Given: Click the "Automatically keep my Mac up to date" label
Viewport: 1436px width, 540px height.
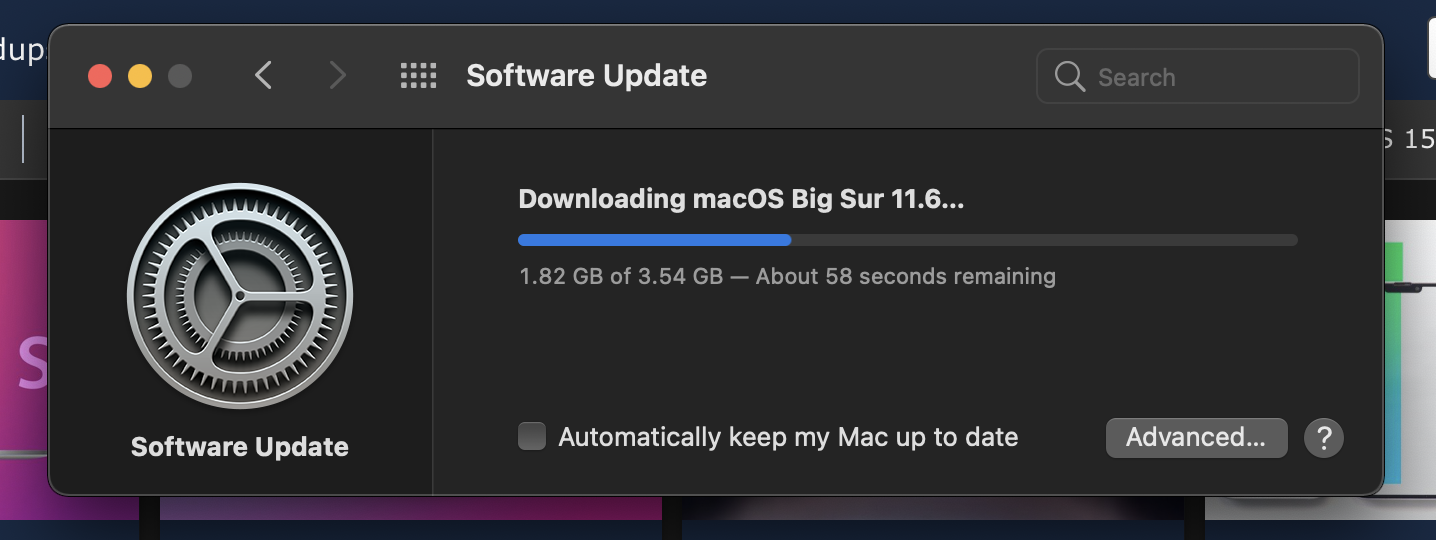Looking at the screenshot, I should coord(788,437).
